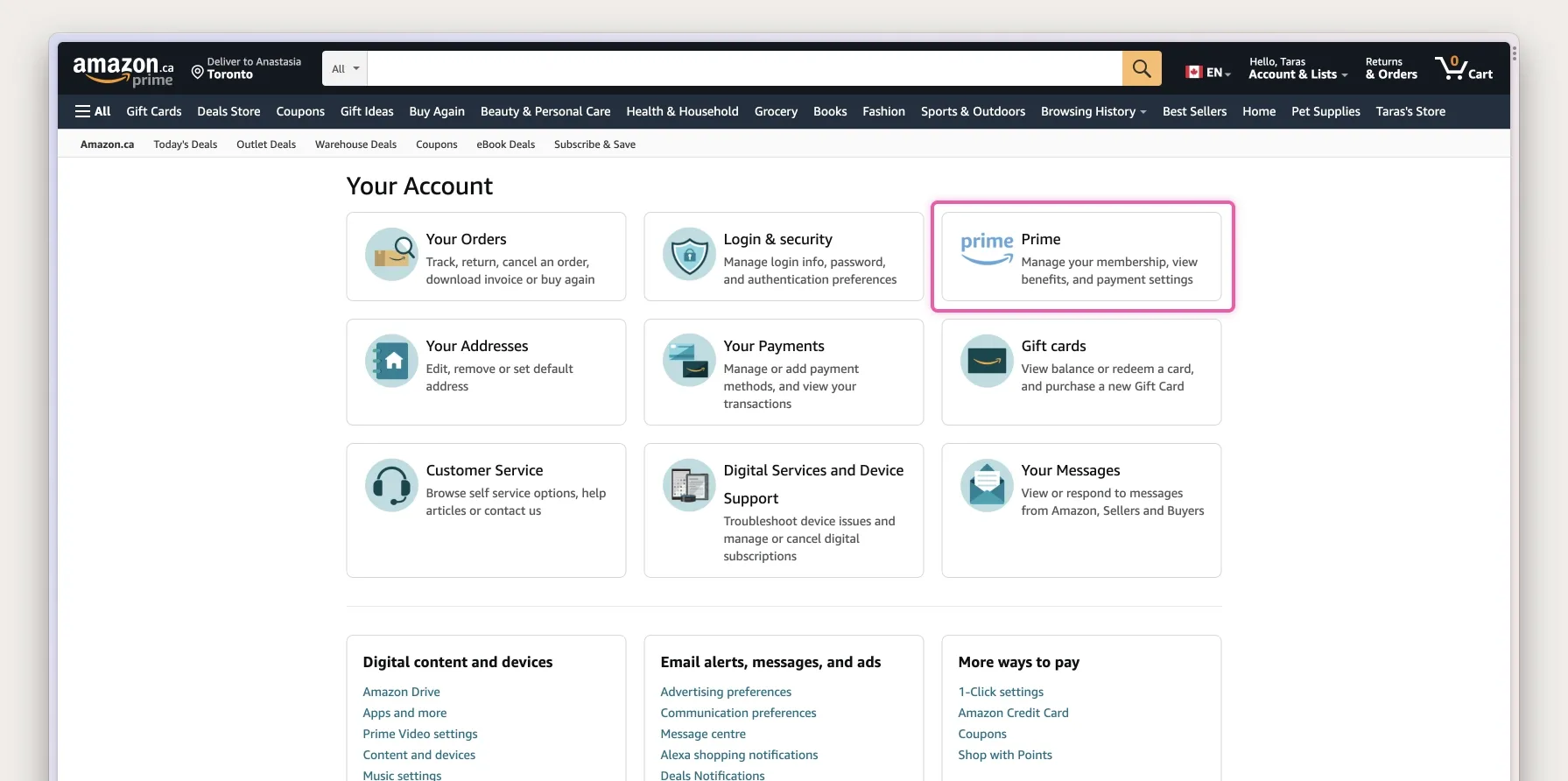
Task: Click the Your Payments cards icon
Action: tap(689, 361)
